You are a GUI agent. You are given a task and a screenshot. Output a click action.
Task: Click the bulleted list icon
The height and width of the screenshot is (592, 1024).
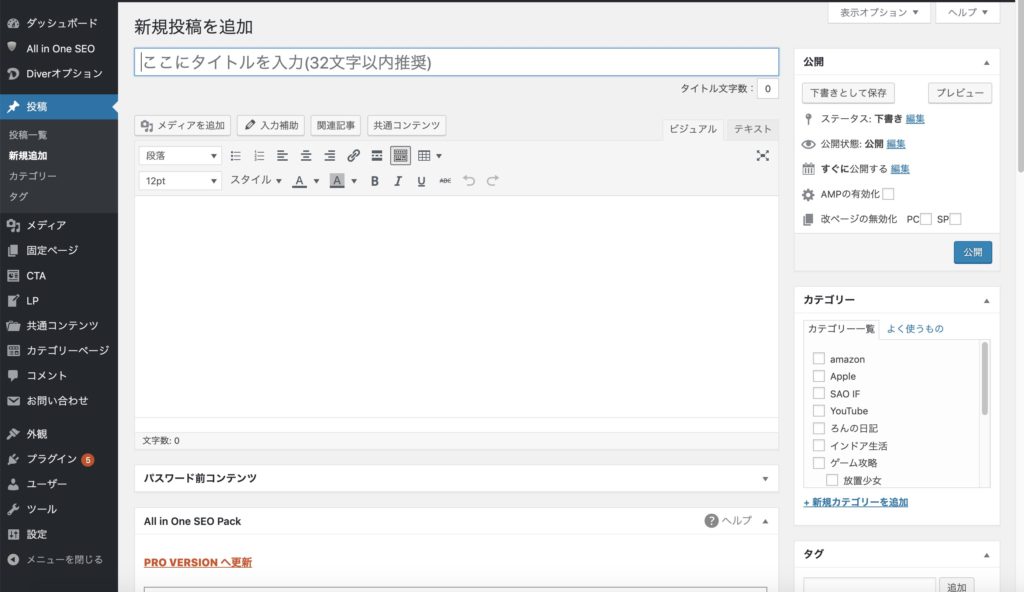236,156
